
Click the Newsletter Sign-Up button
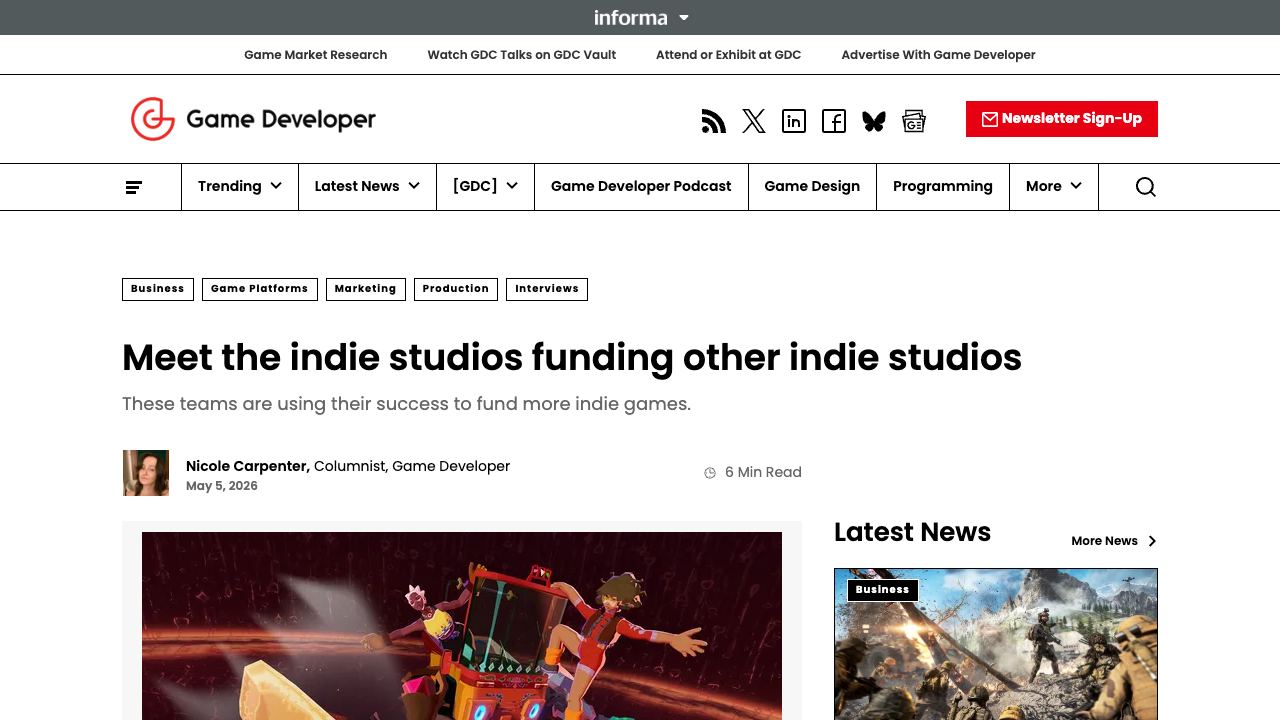pos(1062,119)
